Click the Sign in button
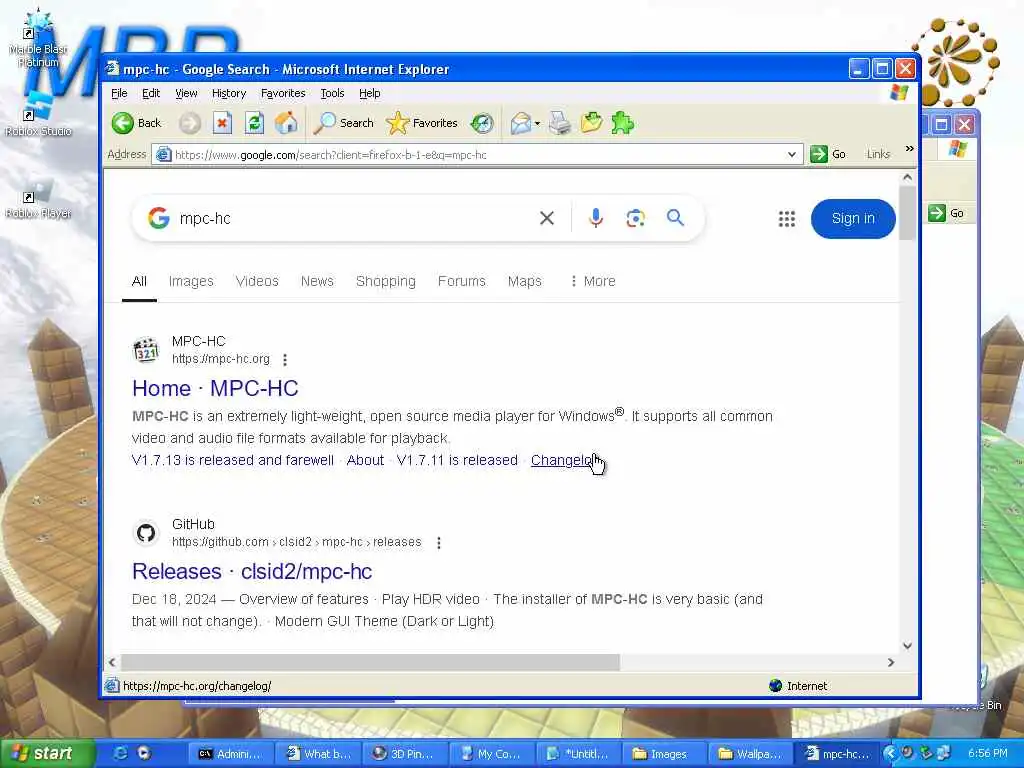The width and height of the screenshot is (1024, 768). point(853,219)
